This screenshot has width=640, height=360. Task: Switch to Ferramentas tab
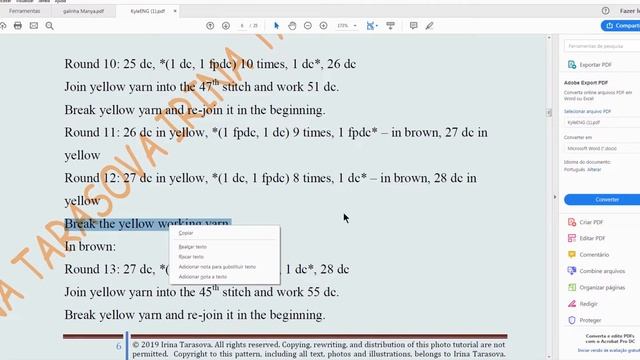point(24,11)
